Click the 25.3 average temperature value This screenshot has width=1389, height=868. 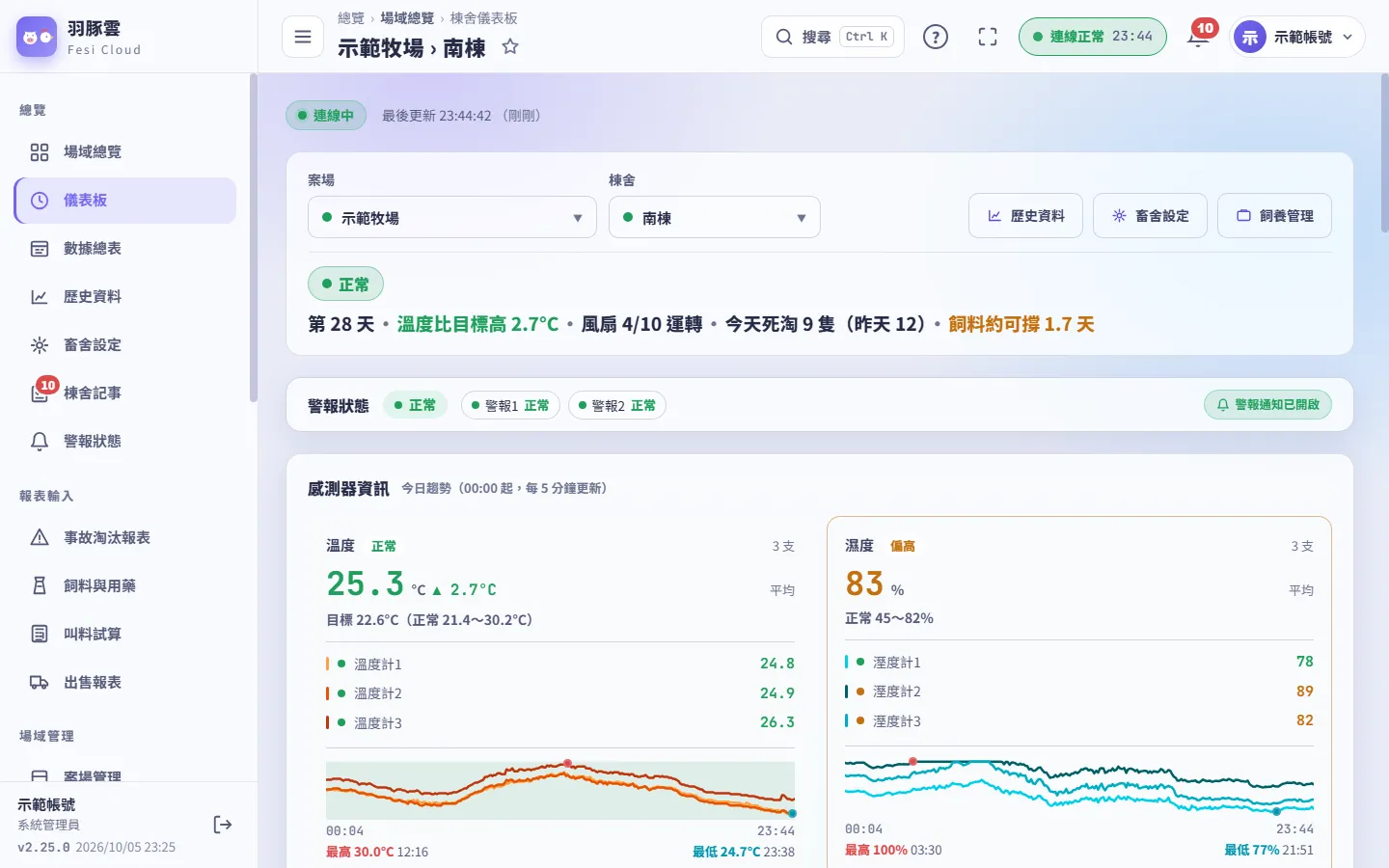365,583
